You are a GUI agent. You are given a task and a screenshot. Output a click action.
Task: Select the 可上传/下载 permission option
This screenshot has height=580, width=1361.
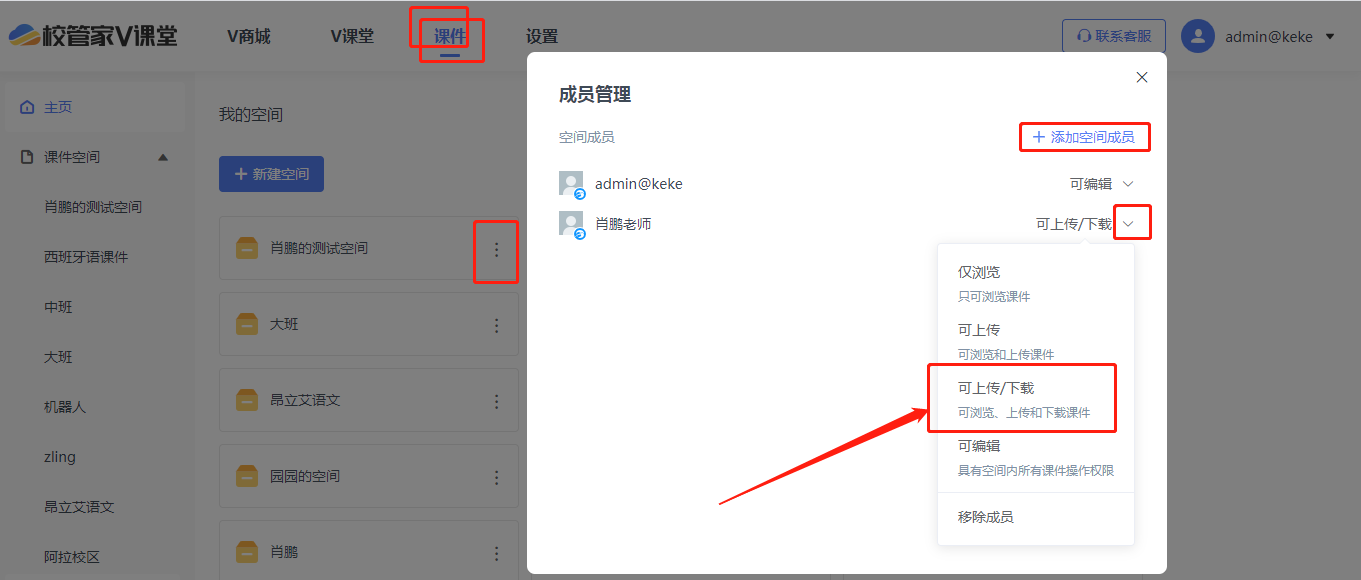click(1036, 399)
